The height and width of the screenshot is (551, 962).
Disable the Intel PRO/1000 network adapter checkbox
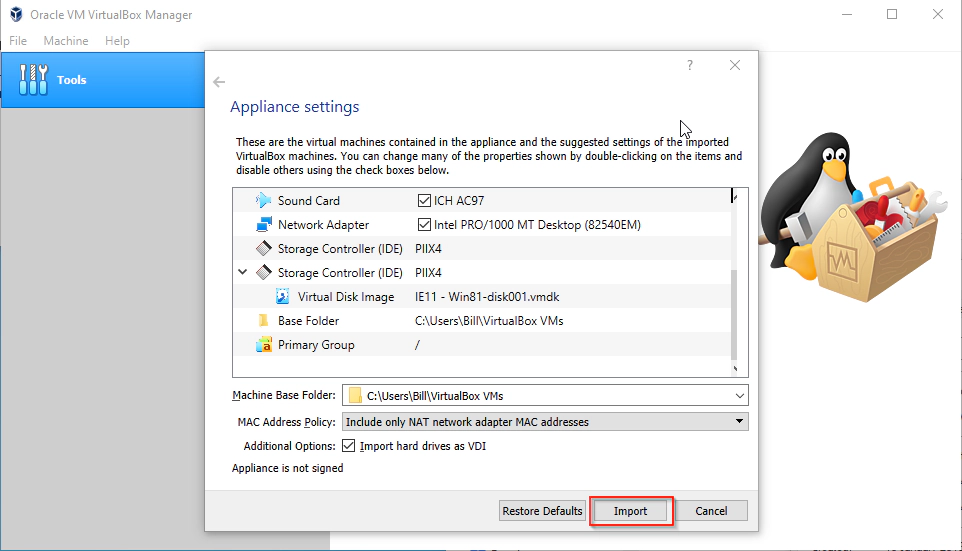coord(425,225)
